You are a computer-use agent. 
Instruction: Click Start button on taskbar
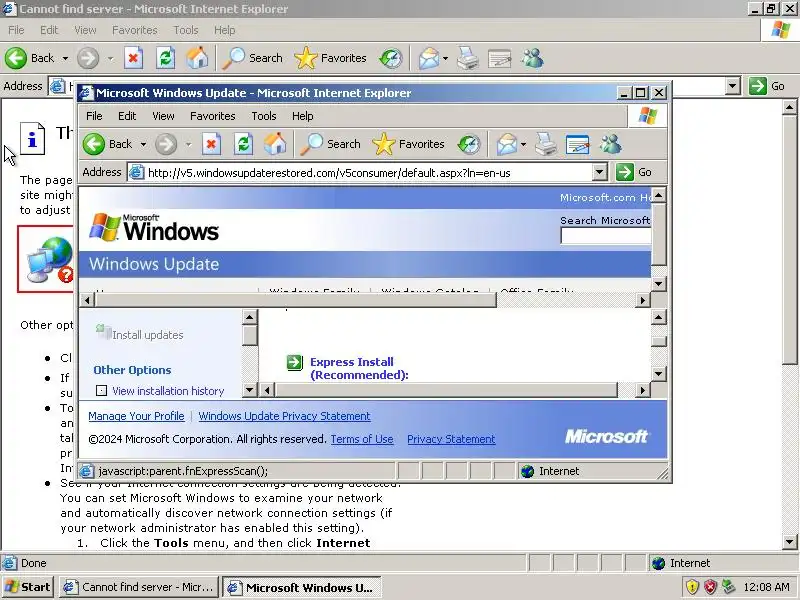tap(28, 587)
